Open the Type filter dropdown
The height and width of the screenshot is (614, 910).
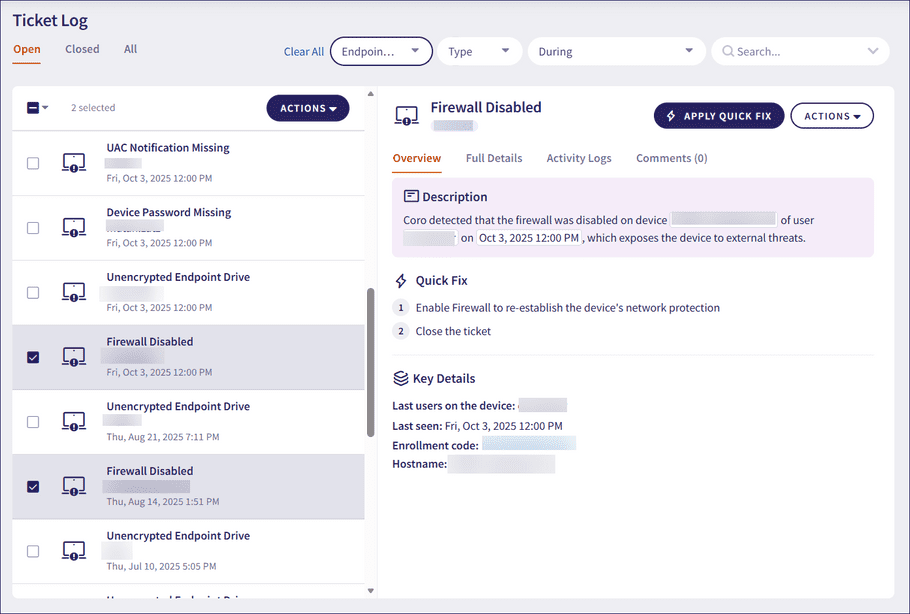479,50
